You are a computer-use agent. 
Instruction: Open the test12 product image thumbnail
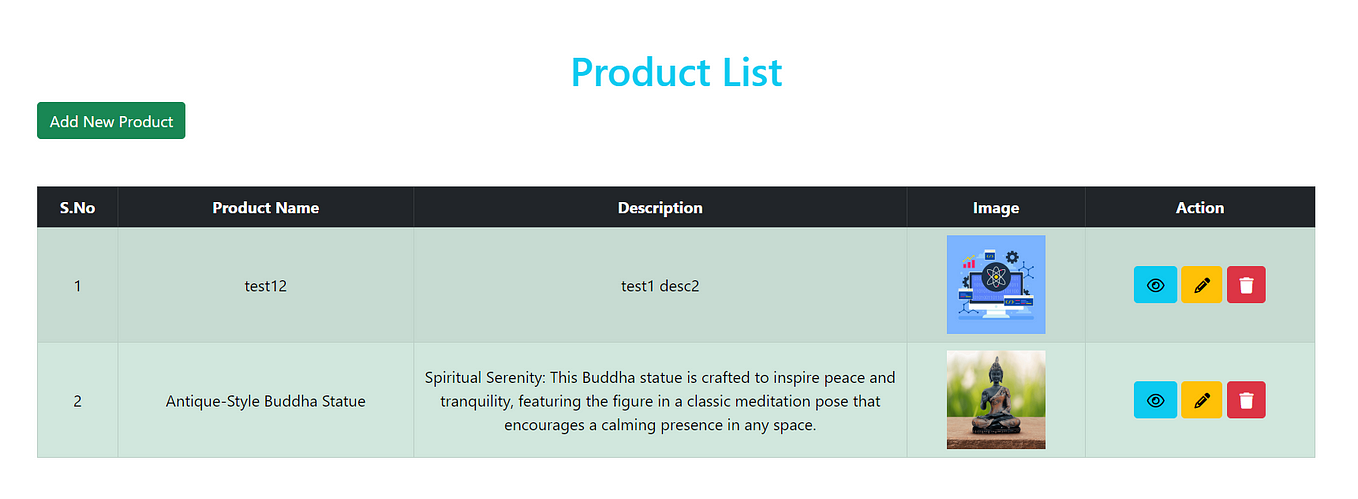pyautogui.click(x=996, y=285)
